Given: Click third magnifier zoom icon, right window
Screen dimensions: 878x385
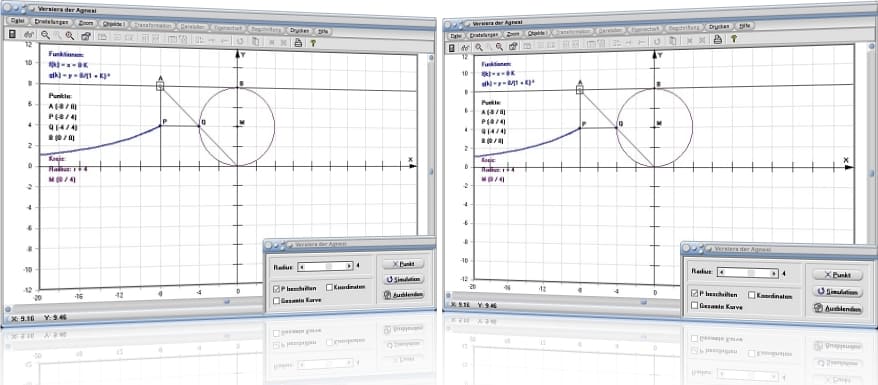Looking at the screenshot, I should click(499, 46).
